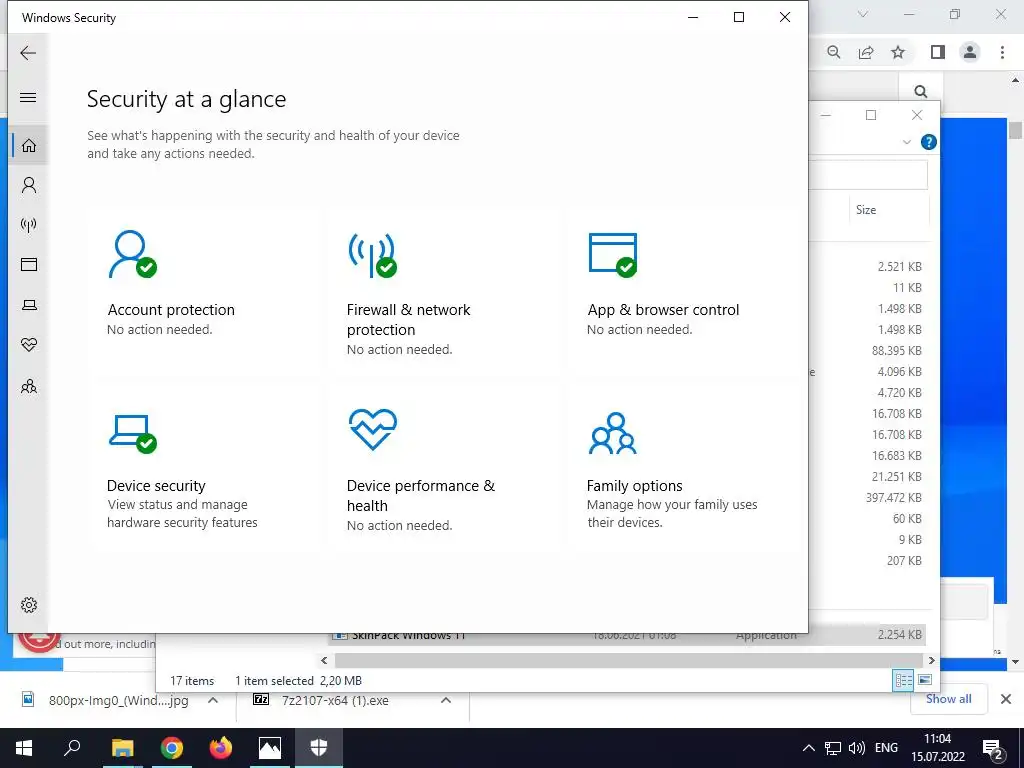1024x768 pixels.
Task: Open Device security sidebar laptop icon
Action: [29, 305]
